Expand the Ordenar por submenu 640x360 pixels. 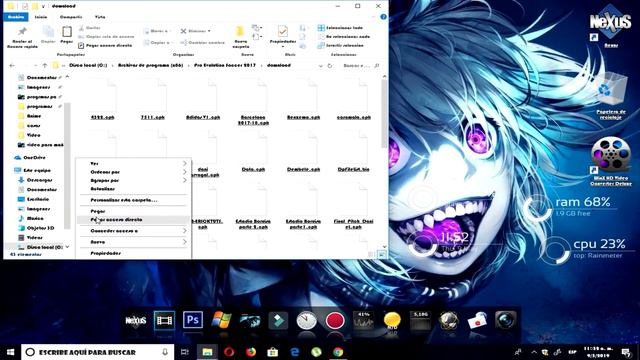(x=133, y=172)
